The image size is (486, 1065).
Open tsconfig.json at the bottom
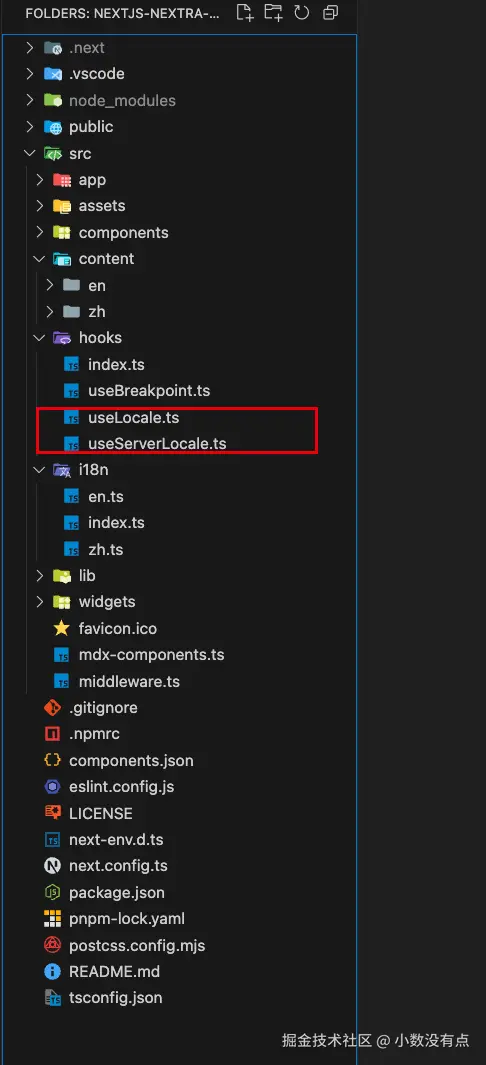[115, 998]
